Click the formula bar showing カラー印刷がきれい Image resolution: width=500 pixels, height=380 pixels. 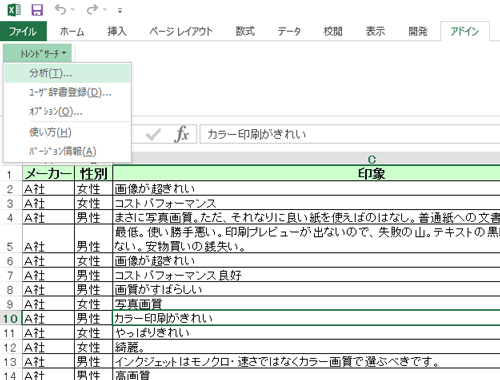[x=350, y=134]
